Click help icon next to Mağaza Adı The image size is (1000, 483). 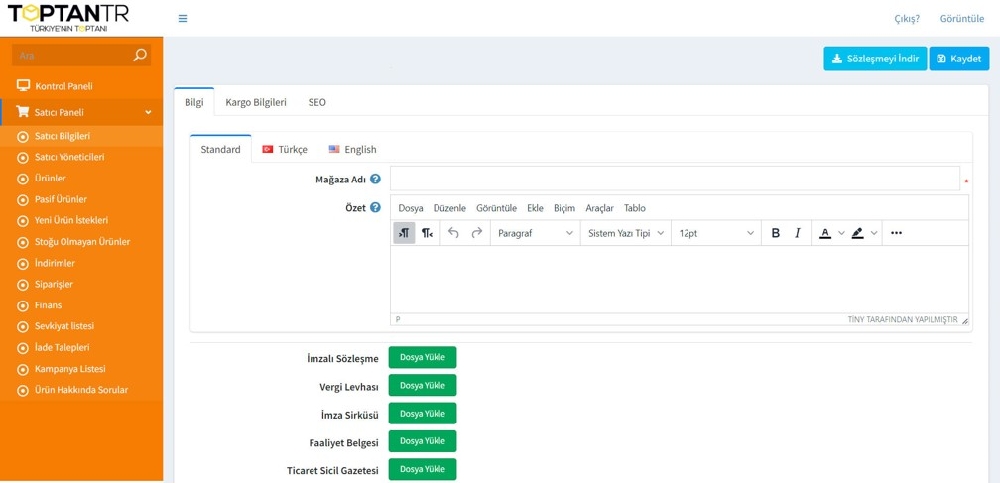point(375,179)
